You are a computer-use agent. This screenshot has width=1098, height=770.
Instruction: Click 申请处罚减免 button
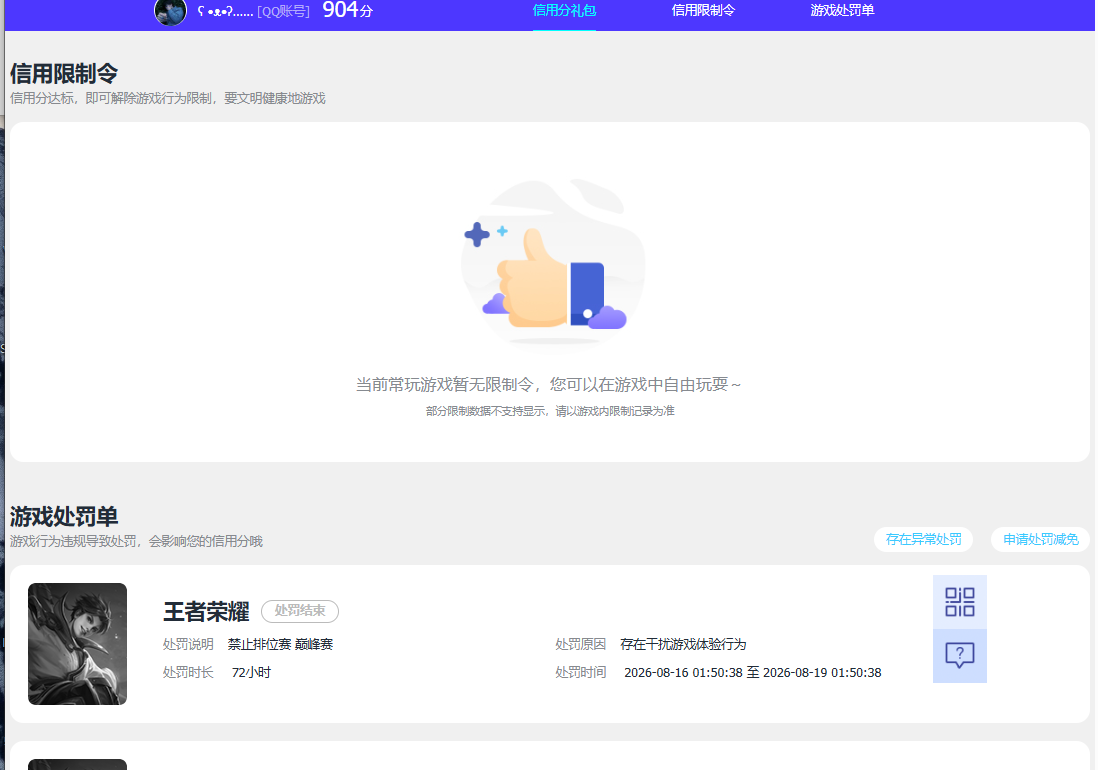(1041, 539)
